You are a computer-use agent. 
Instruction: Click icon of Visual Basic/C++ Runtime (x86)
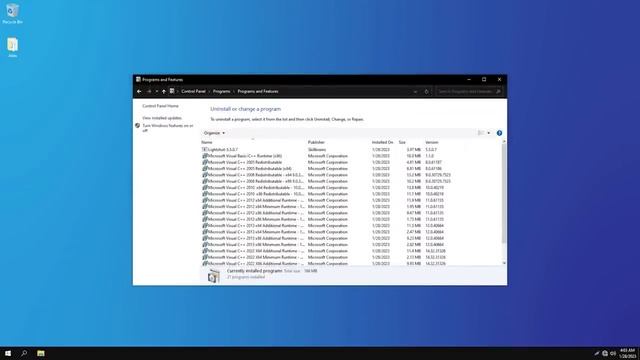click(x=205, y=156)
